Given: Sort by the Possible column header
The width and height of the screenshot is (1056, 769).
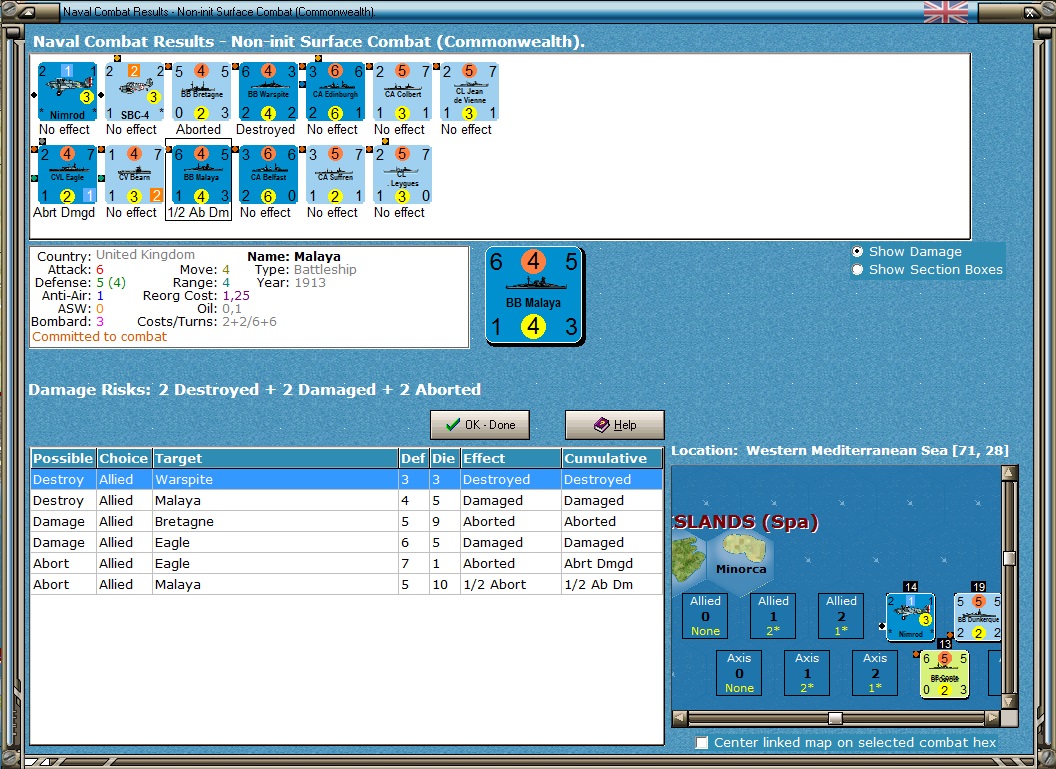Looking at the screenshot, I should tap(63, 458).
